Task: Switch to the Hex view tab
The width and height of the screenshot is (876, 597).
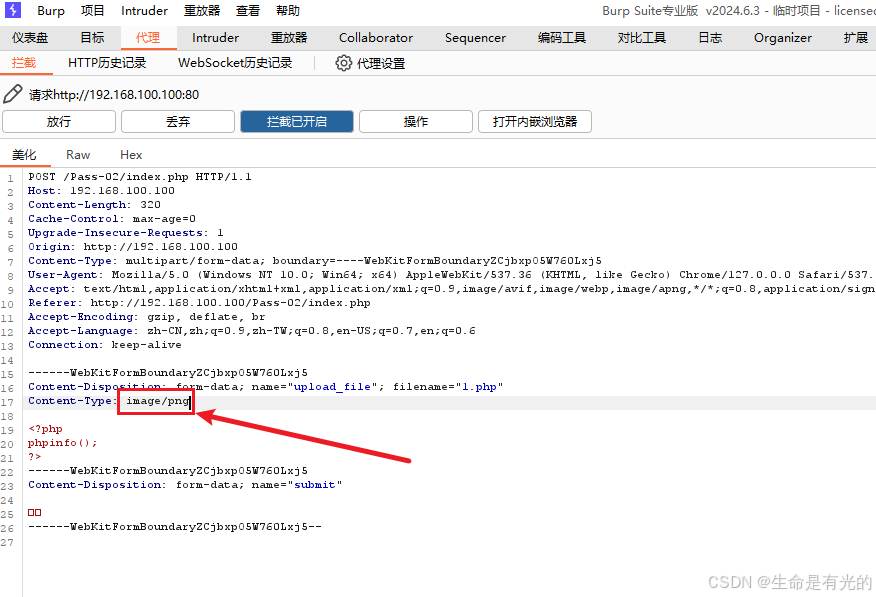Action: click(131, 155)
